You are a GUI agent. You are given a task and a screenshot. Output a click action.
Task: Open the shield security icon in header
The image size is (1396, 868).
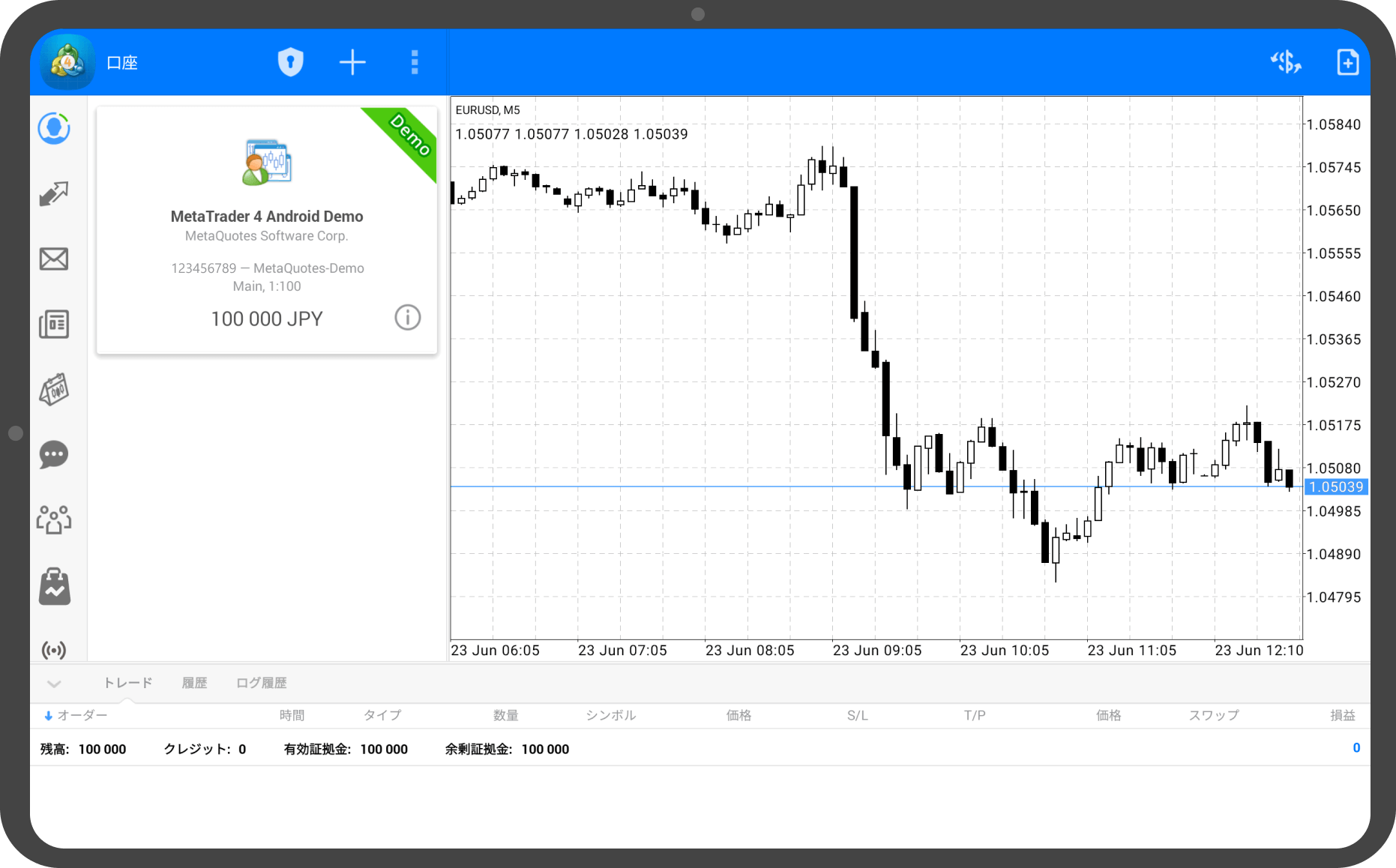coord(290,62)
